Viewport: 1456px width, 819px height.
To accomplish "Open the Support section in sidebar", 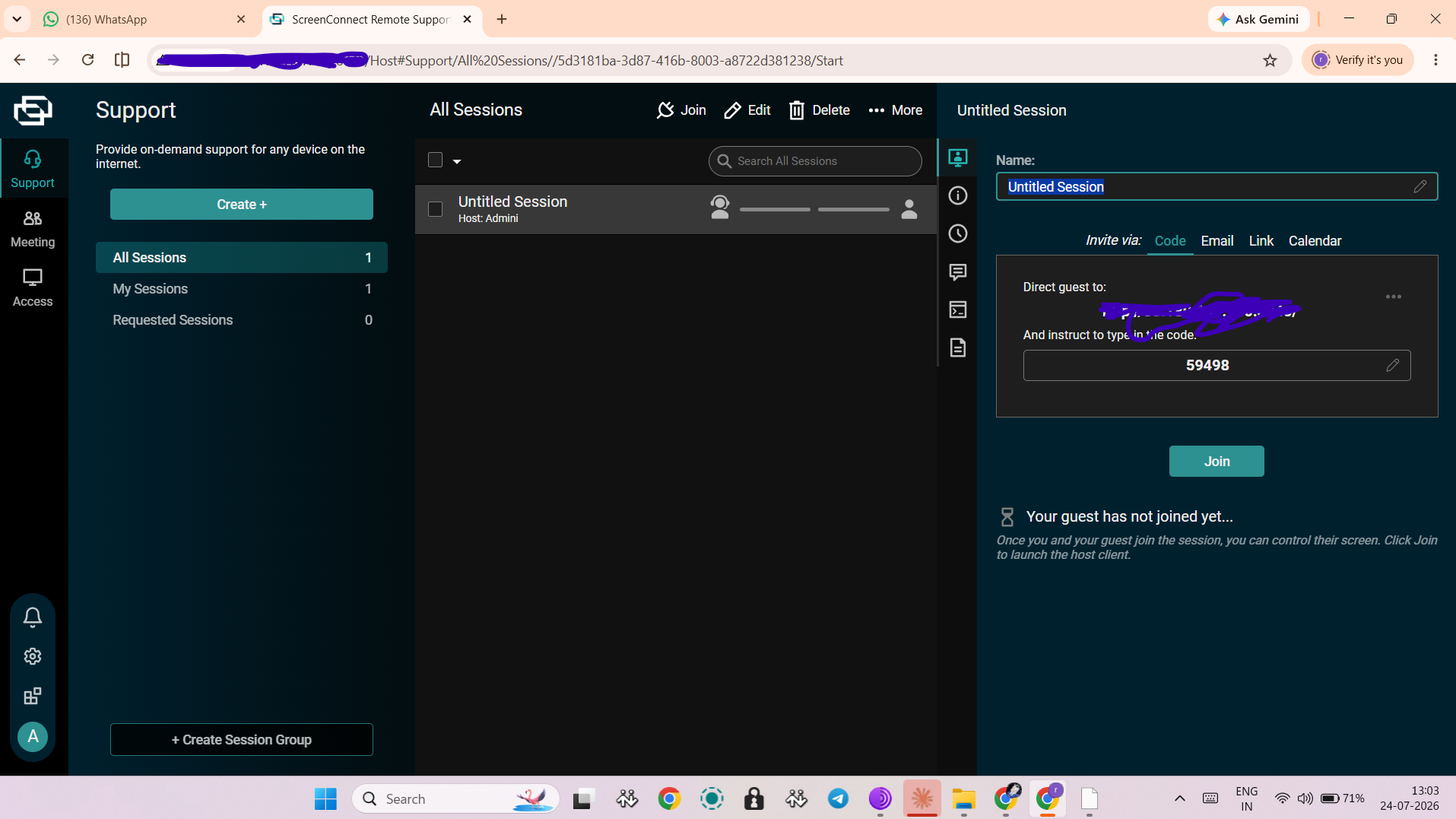I will point(33,169).
